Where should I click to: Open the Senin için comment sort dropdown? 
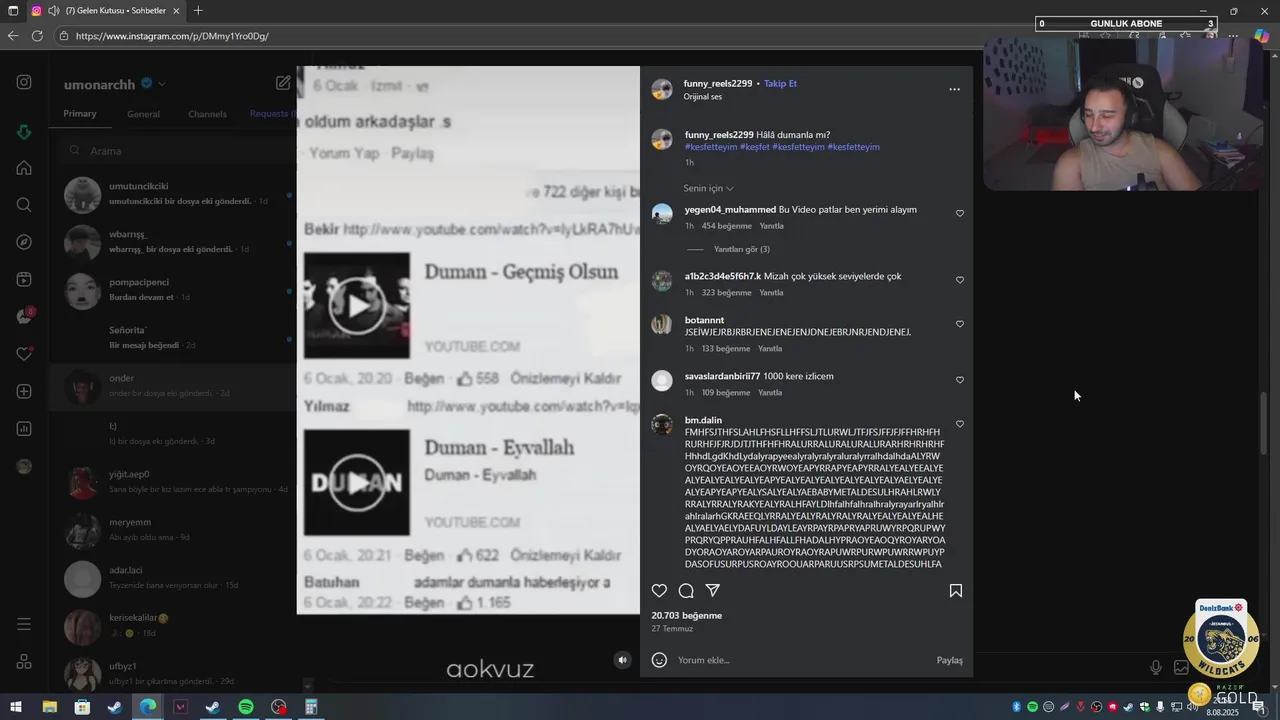tap(709, 188)
